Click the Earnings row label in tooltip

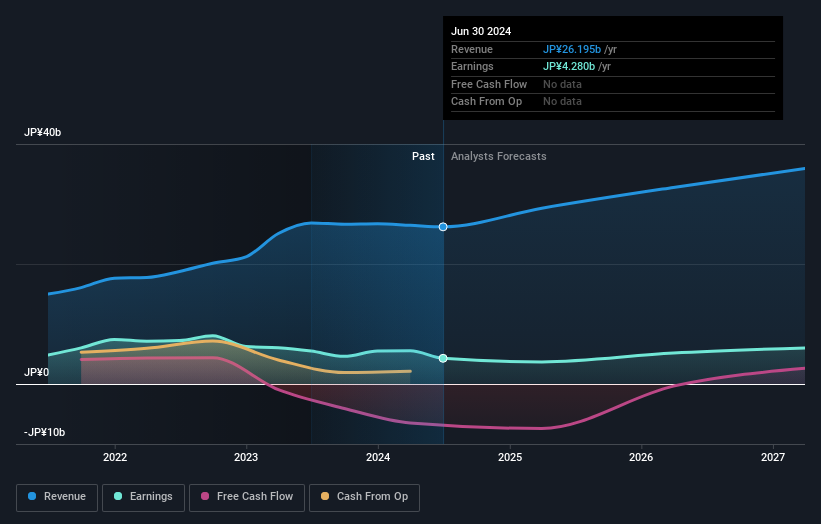tap(472, 66)
